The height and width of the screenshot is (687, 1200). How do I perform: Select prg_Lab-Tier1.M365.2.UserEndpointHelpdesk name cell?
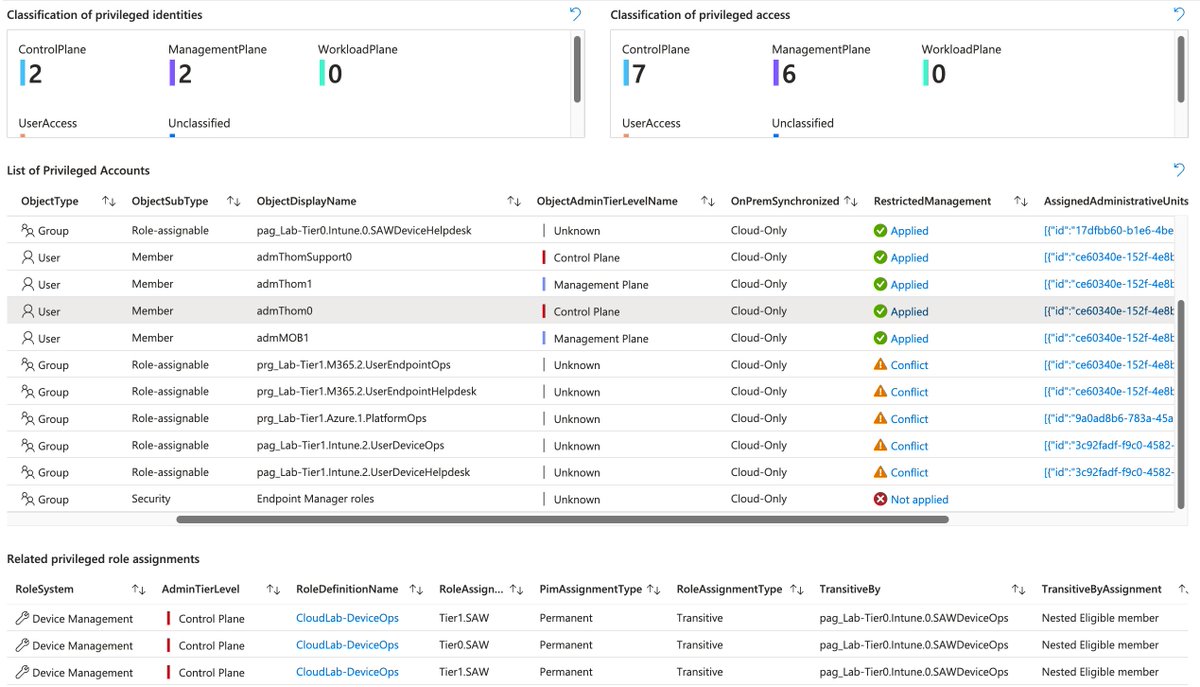tap(366, 391)
